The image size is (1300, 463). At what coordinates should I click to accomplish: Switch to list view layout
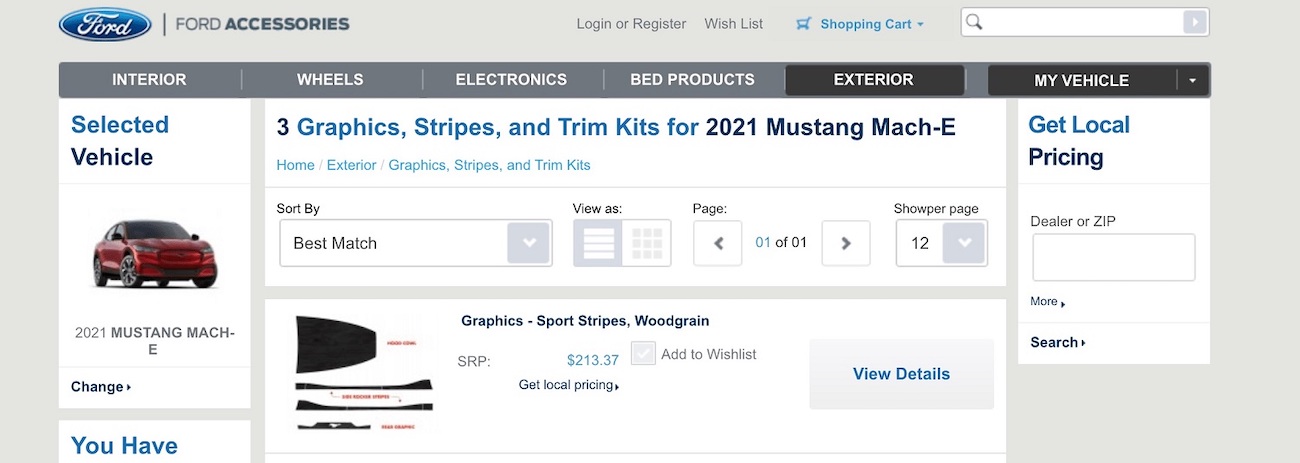pyautogui.click(x=598, y=243)
